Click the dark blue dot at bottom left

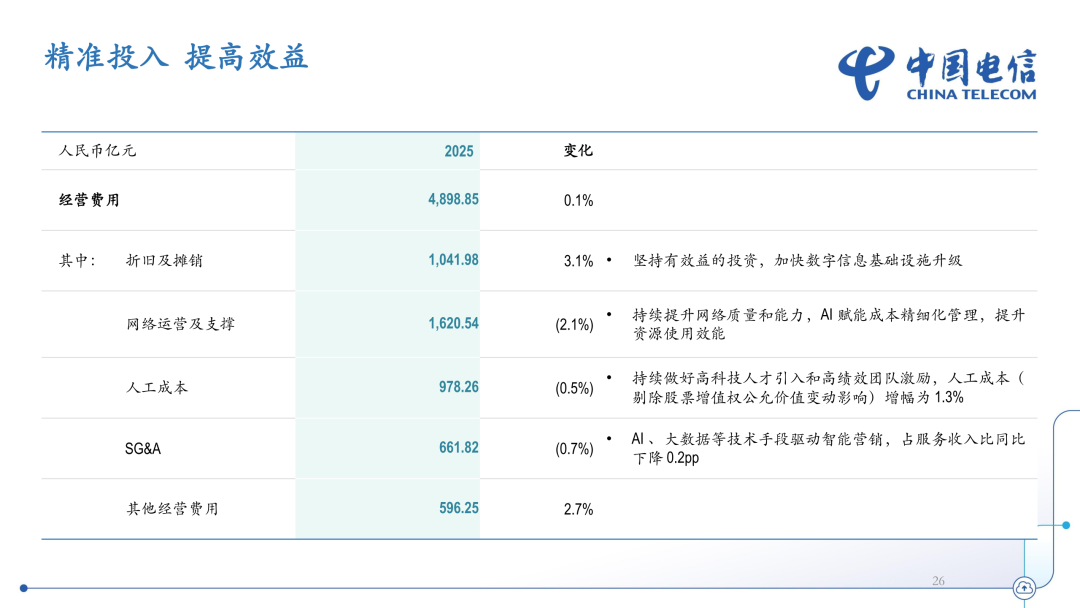pyautogui.click(x=24, y=588)
